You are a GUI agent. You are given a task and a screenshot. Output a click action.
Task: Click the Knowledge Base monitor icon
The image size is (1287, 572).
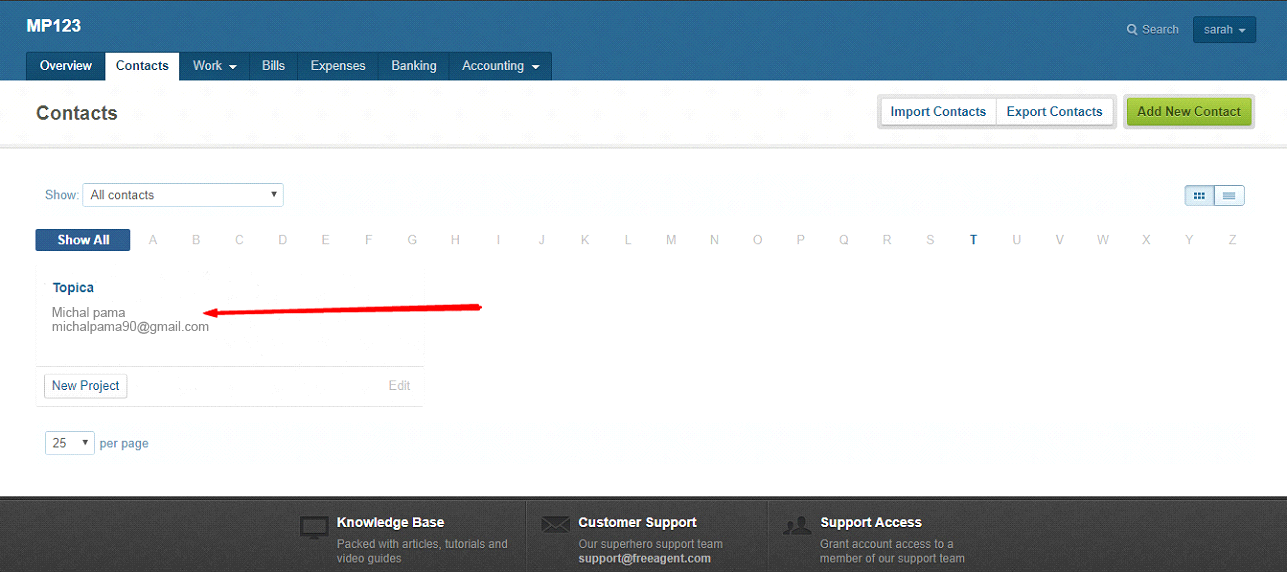[x=314, y=526]
